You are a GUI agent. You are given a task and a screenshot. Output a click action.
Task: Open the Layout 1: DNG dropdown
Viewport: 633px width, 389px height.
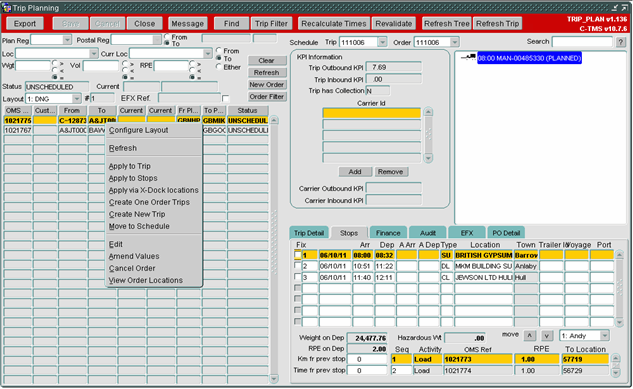[x=77, y=99]
